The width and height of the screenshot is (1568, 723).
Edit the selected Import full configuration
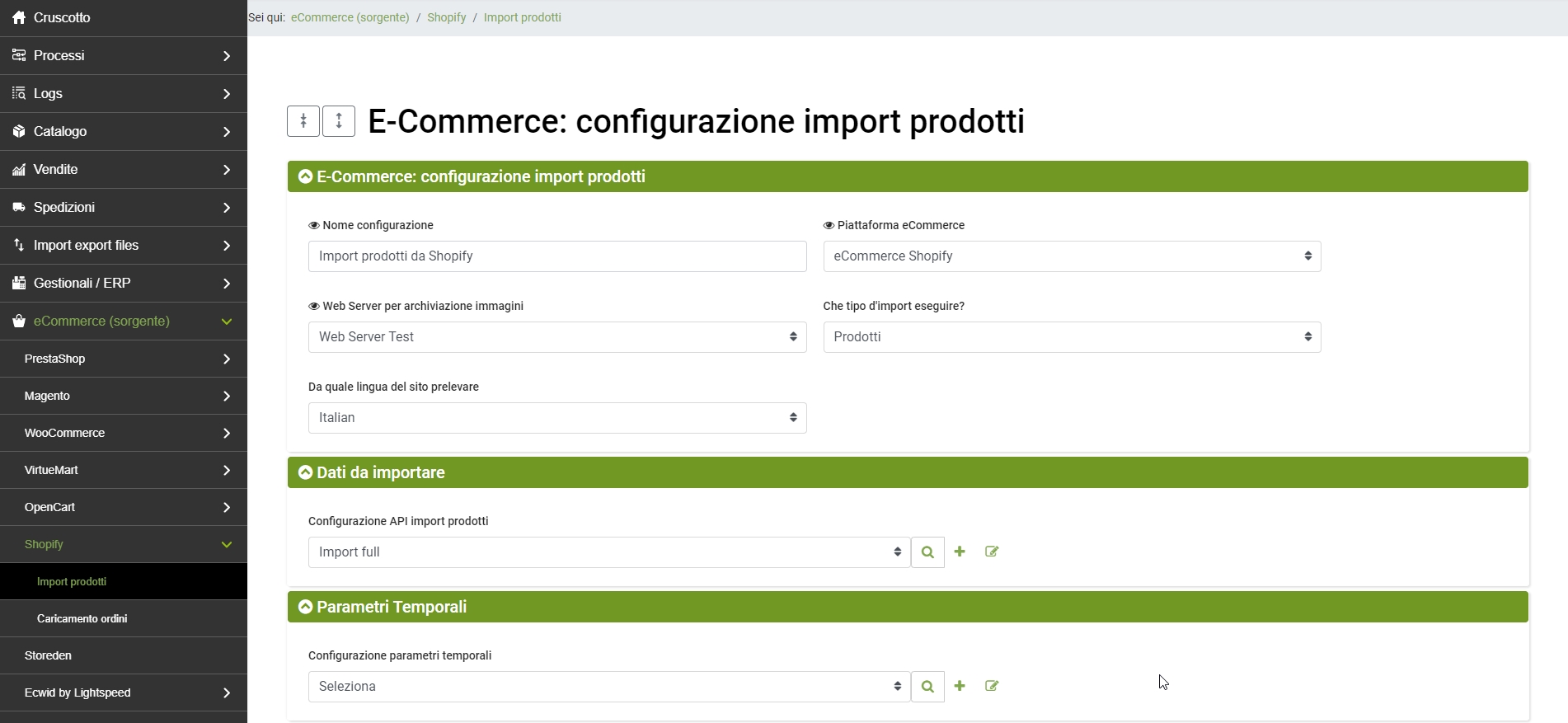click(992, 552)
